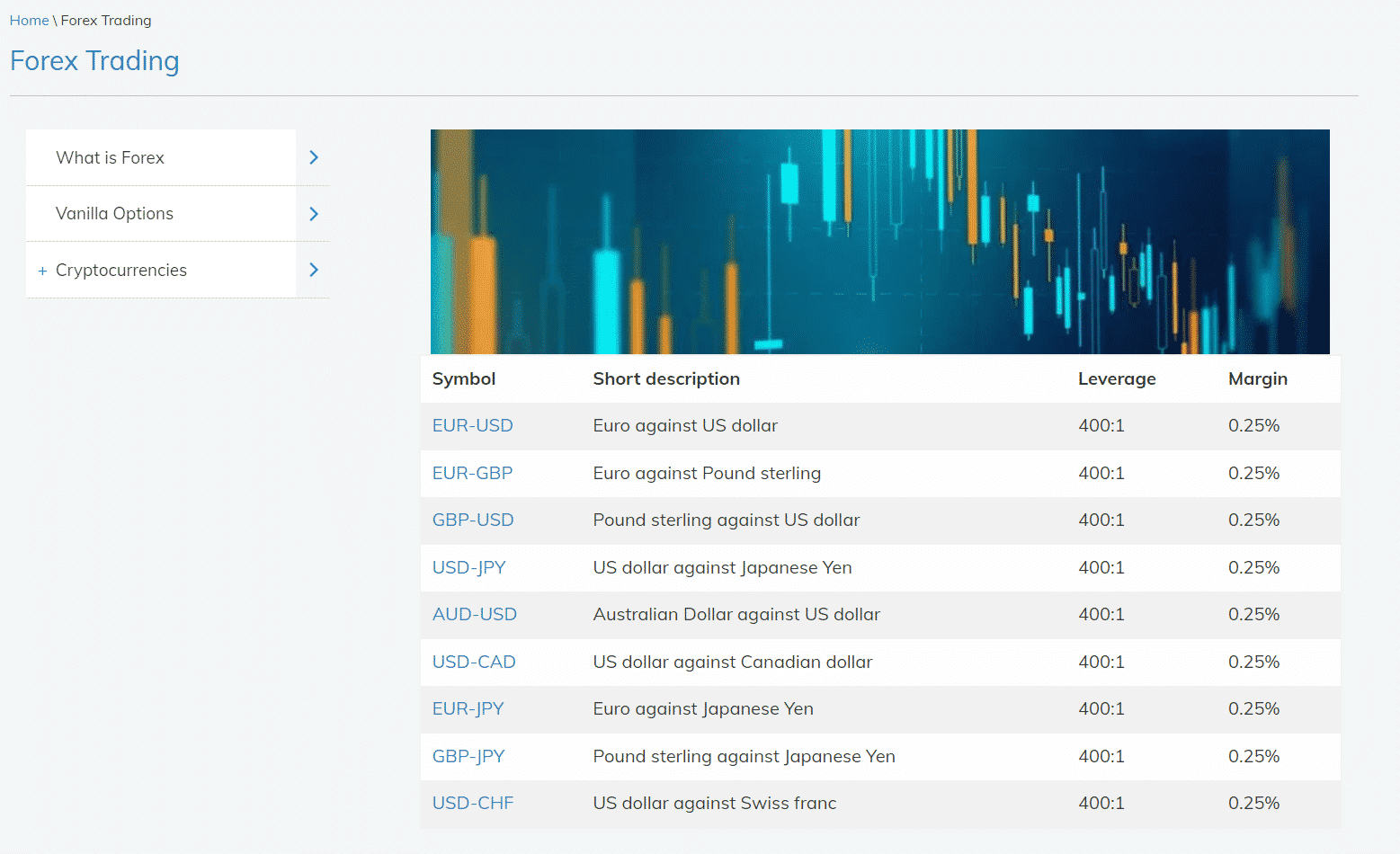Click the Margin column header
Image resolution: width=1400 pixels, height=854 pixels.
point(1258,379)
